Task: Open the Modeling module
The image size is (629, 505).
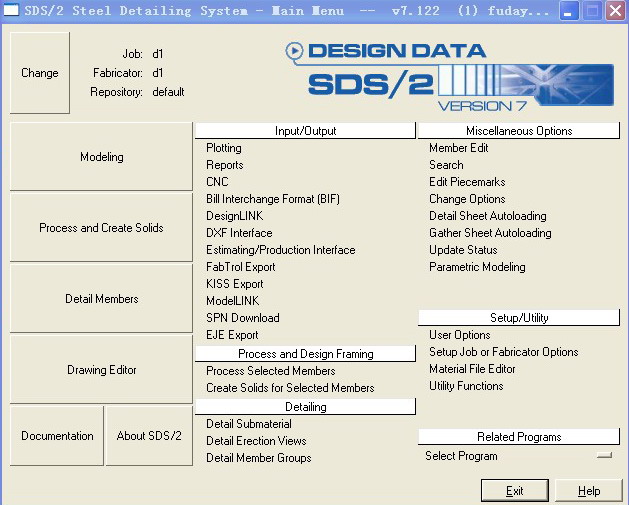Action: pyautogui.click(x=101, y=157)
